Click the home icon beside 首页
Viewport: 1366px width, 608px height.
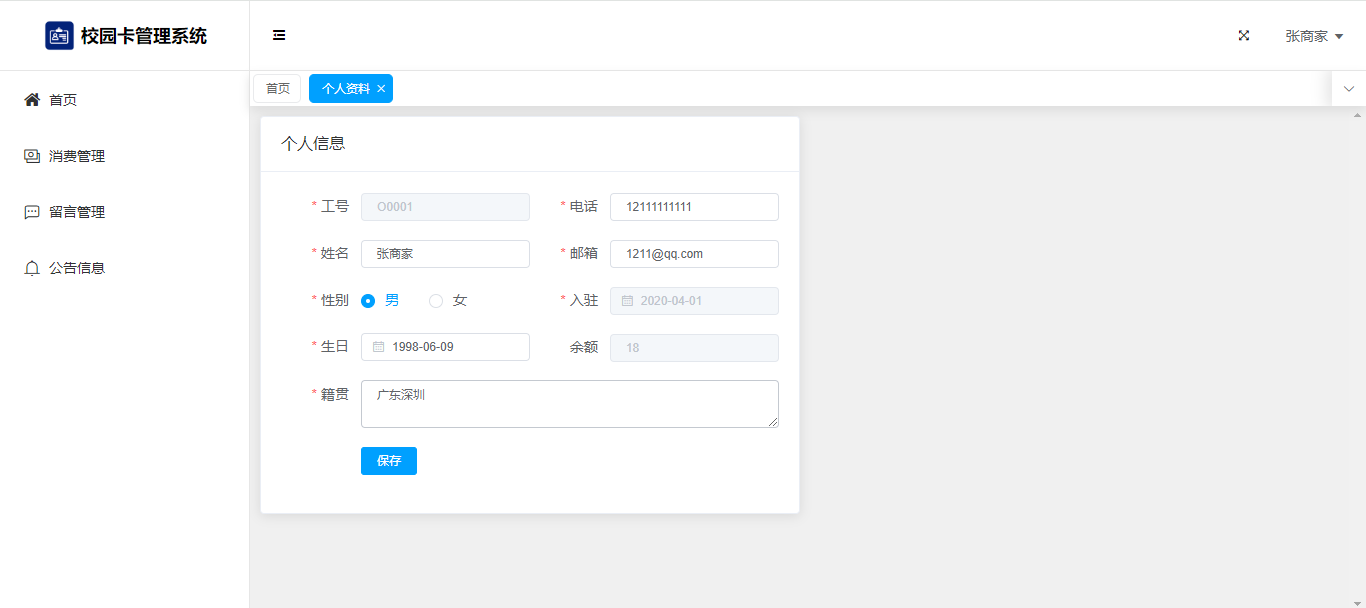pos(32,100)
